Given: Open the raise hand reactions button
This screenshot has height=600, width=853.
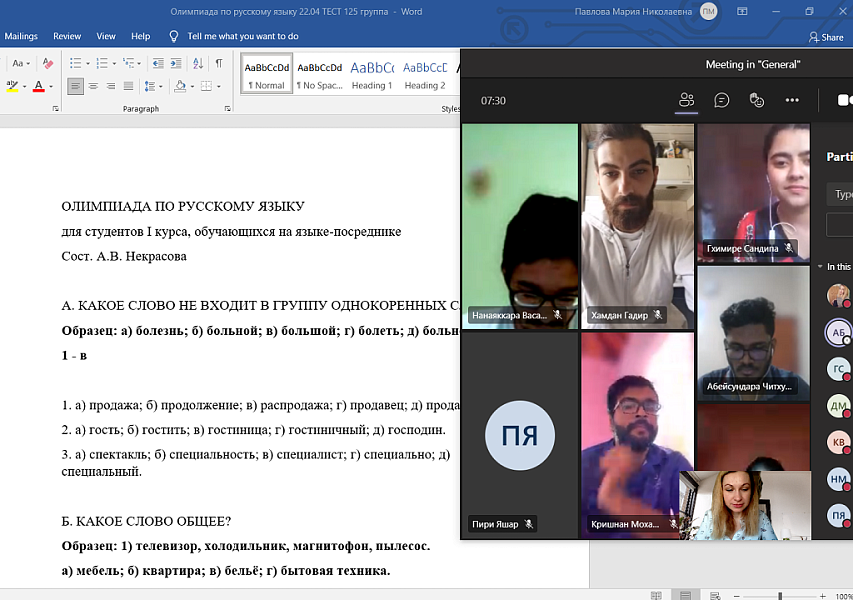Looking at the screenshot, I should [x=757, y=100].
